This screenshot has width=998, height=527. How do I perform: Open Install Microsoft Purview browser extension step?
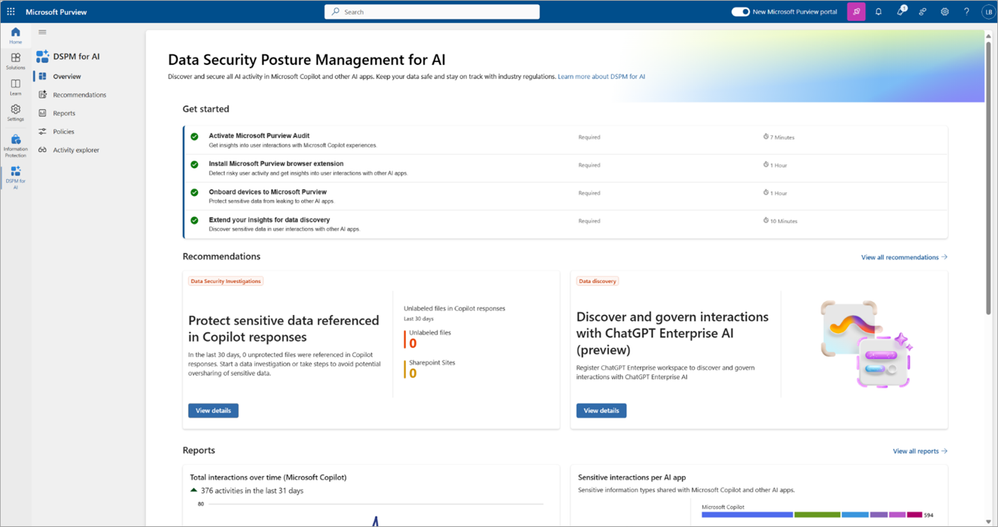pos(566,168)
